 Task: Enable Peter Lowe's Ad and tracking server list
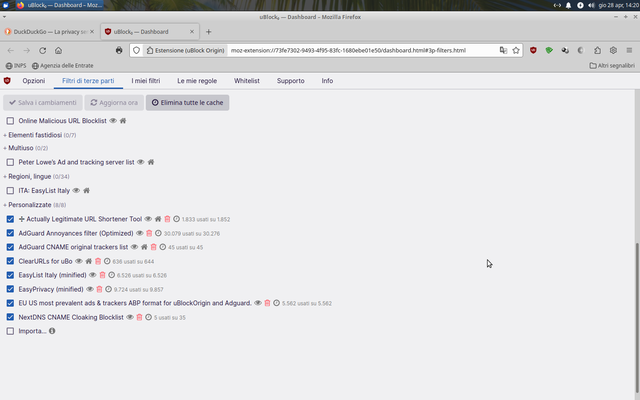(x=10, y=162)
